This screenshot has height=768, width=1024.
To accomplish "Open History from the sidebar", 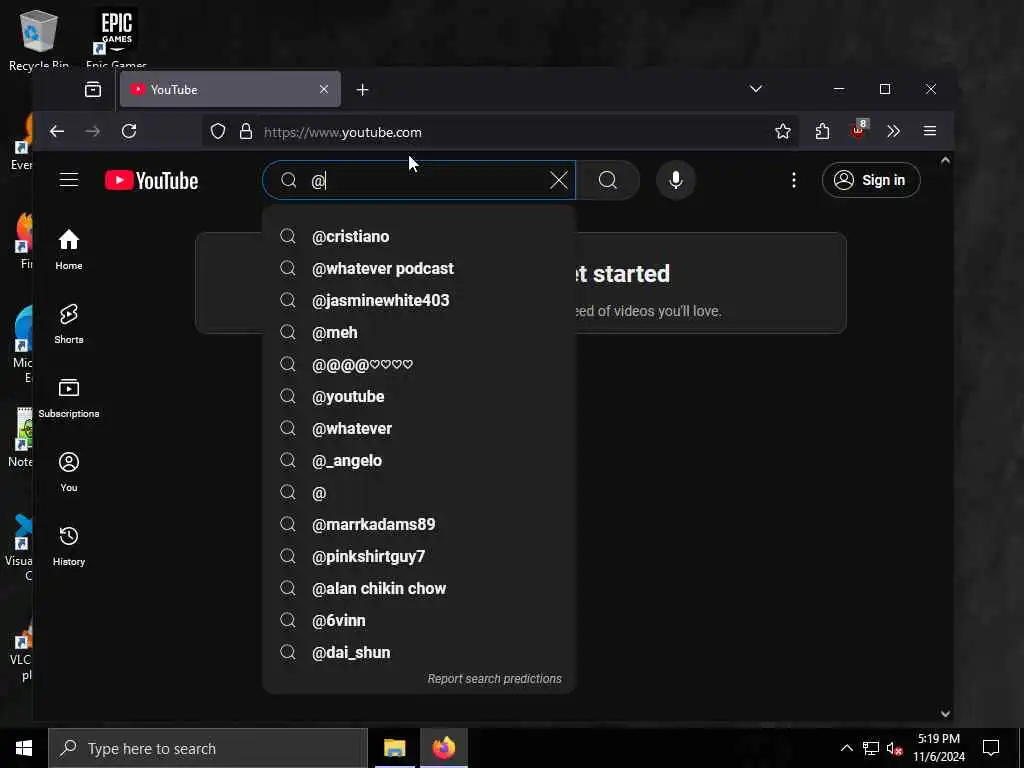I will [69, 545].
